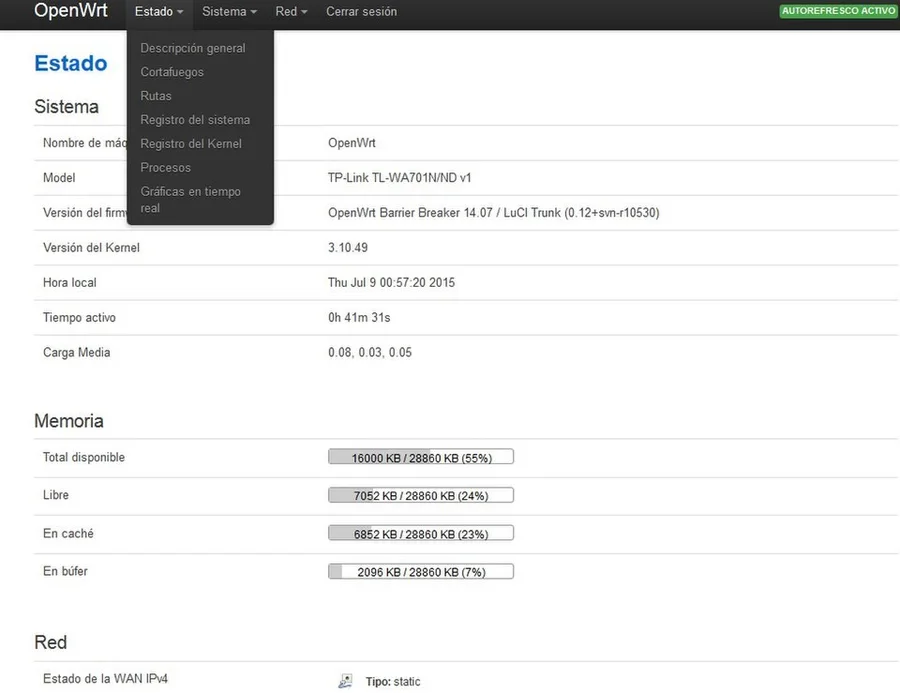Click the En búfer row label
Viewport: 900px width, 693px height.
65,571
